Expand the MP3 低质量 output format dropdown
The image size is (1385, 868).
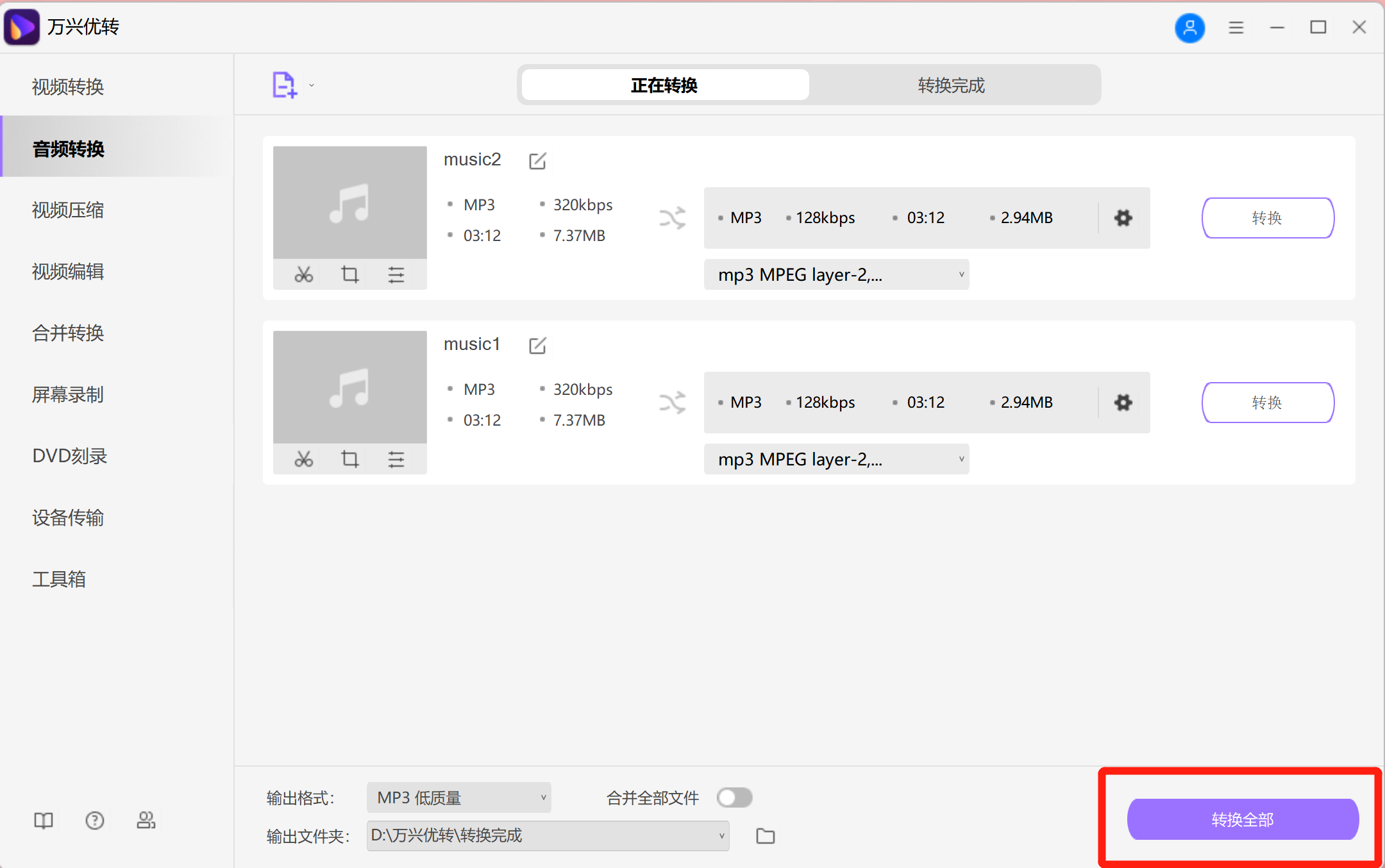click(458, 797)
